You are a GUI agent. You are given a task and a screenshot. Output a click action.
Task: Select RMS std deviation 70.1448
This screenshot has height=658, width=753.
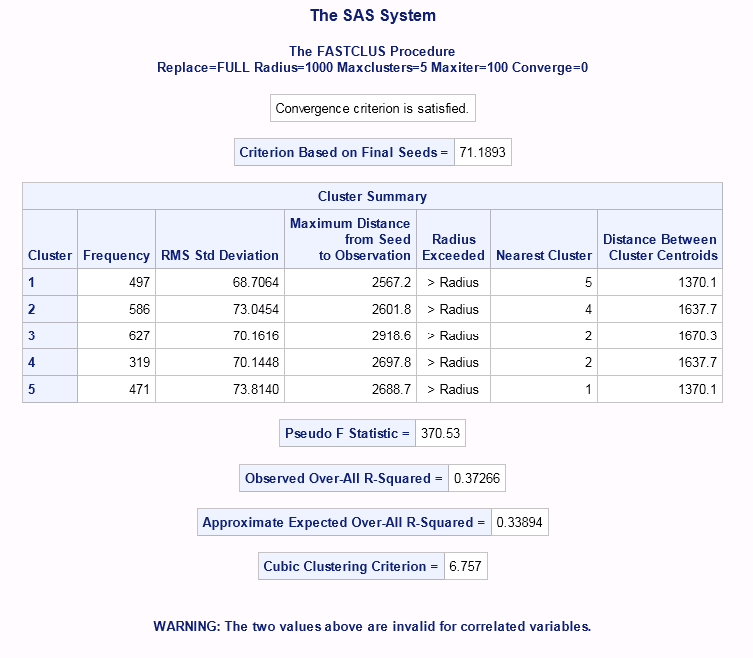tap(220, 362)
